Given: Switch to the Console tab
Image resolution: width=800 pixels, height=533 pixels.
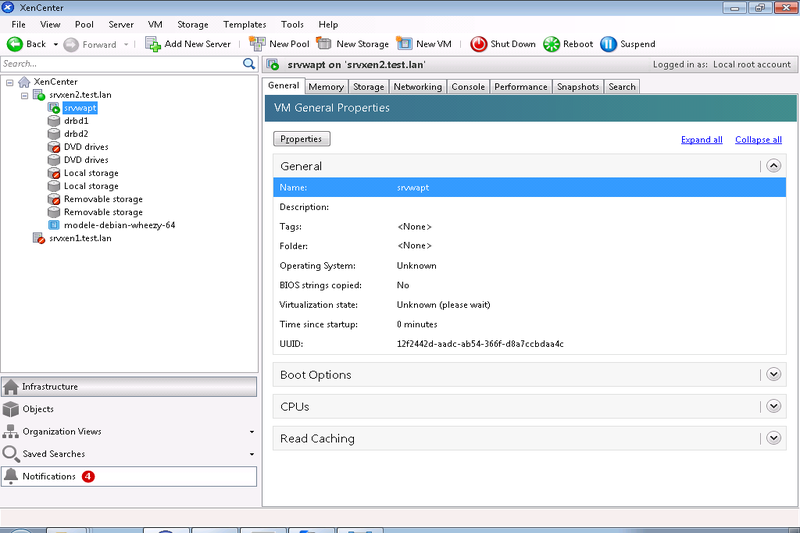Looking at the screenshot, I should point(468,87).
